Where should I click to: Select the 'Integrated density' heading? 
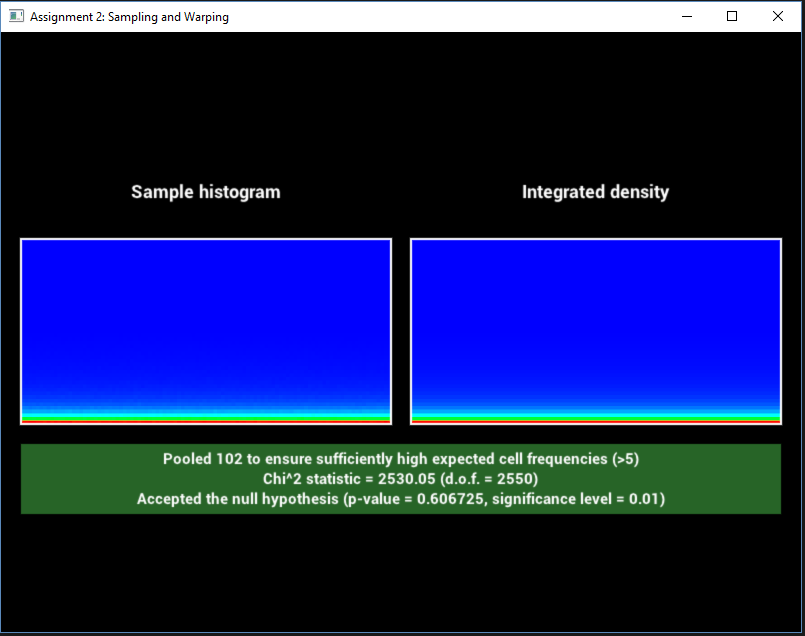click(x=595, y=192)
